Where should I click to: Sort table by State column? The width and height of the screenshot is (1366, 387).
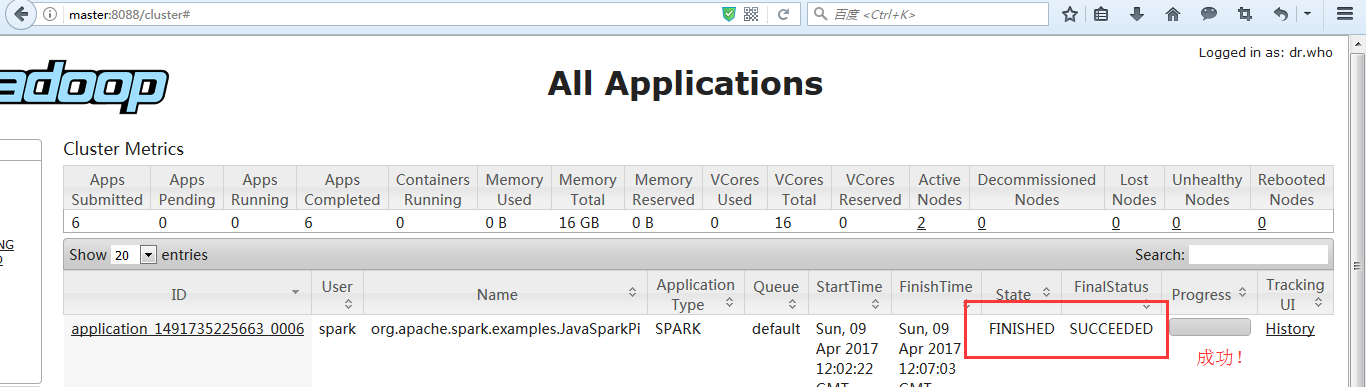[x=1021, y=294]
